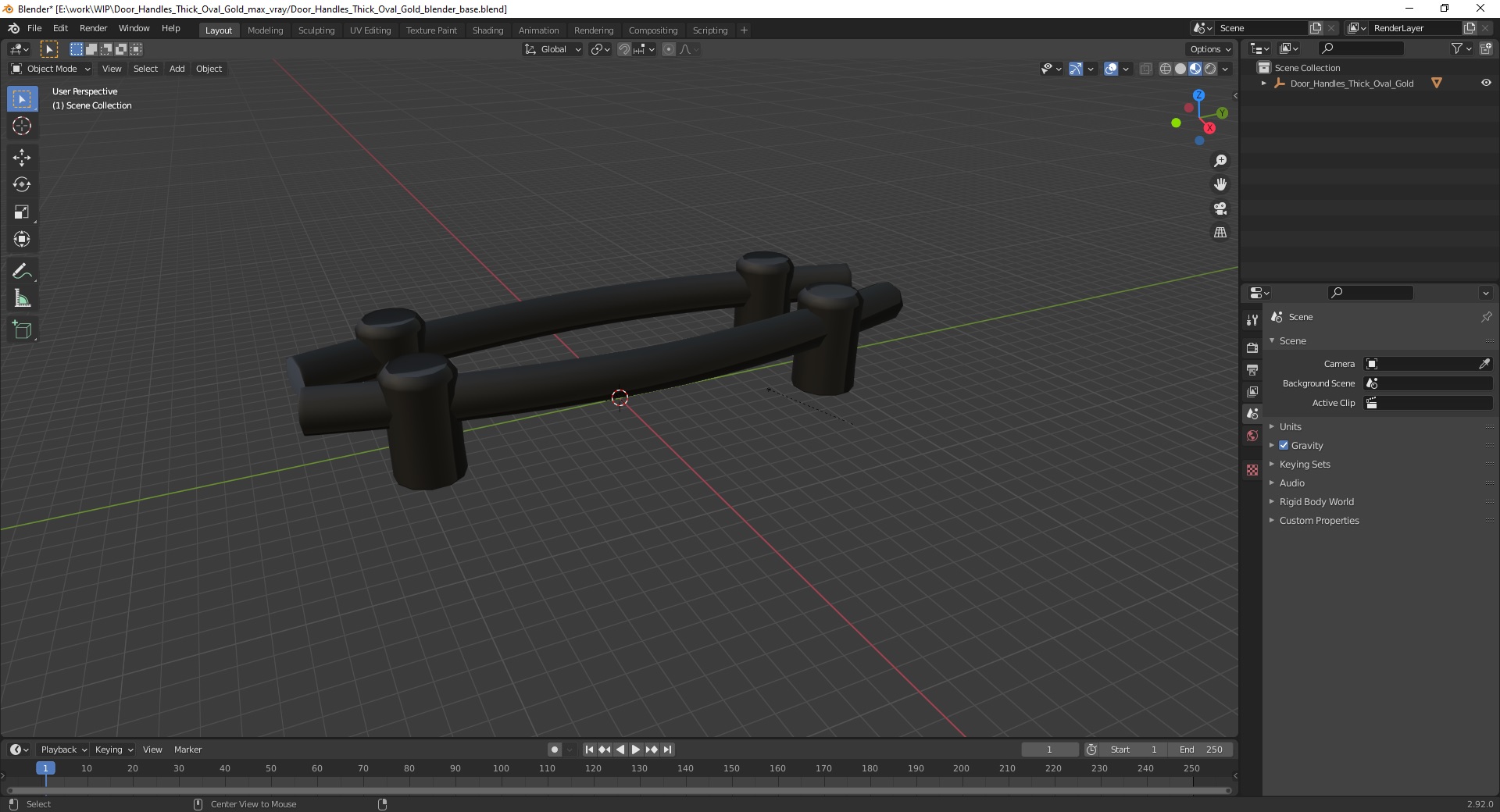Switch to solid viewport shading
This screenshot has height=812, width=1500.
[x=1180, y=69]
